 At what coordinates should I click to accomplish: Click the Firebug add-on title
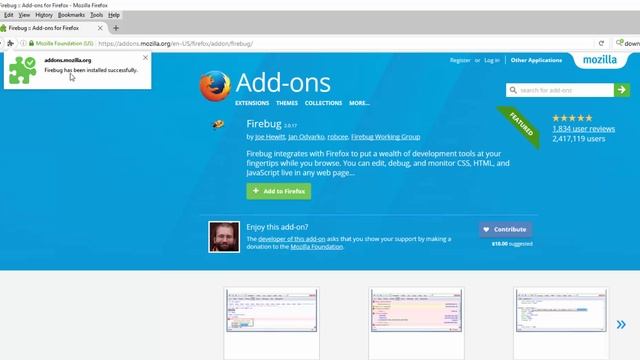(264, 124)
